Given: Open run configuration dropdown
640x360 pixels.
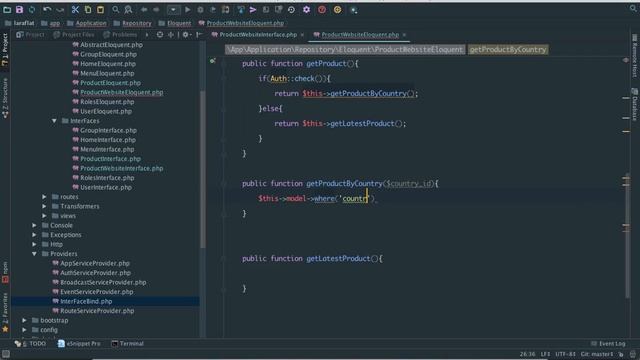Looking at the screenshot, I should (173, 9).
